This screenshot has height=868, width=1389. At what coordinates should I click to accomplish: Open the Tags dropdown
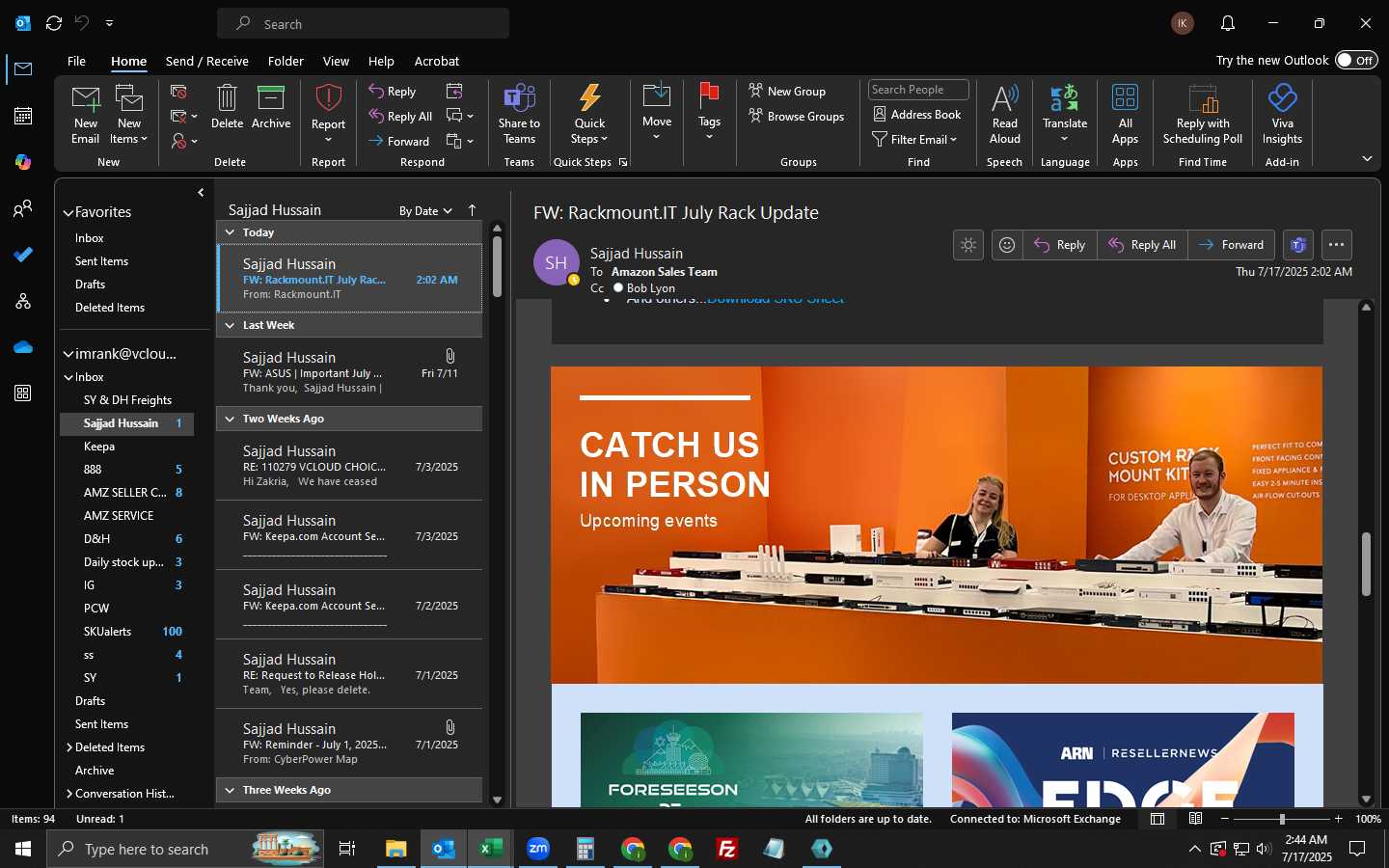coord(709,113)
